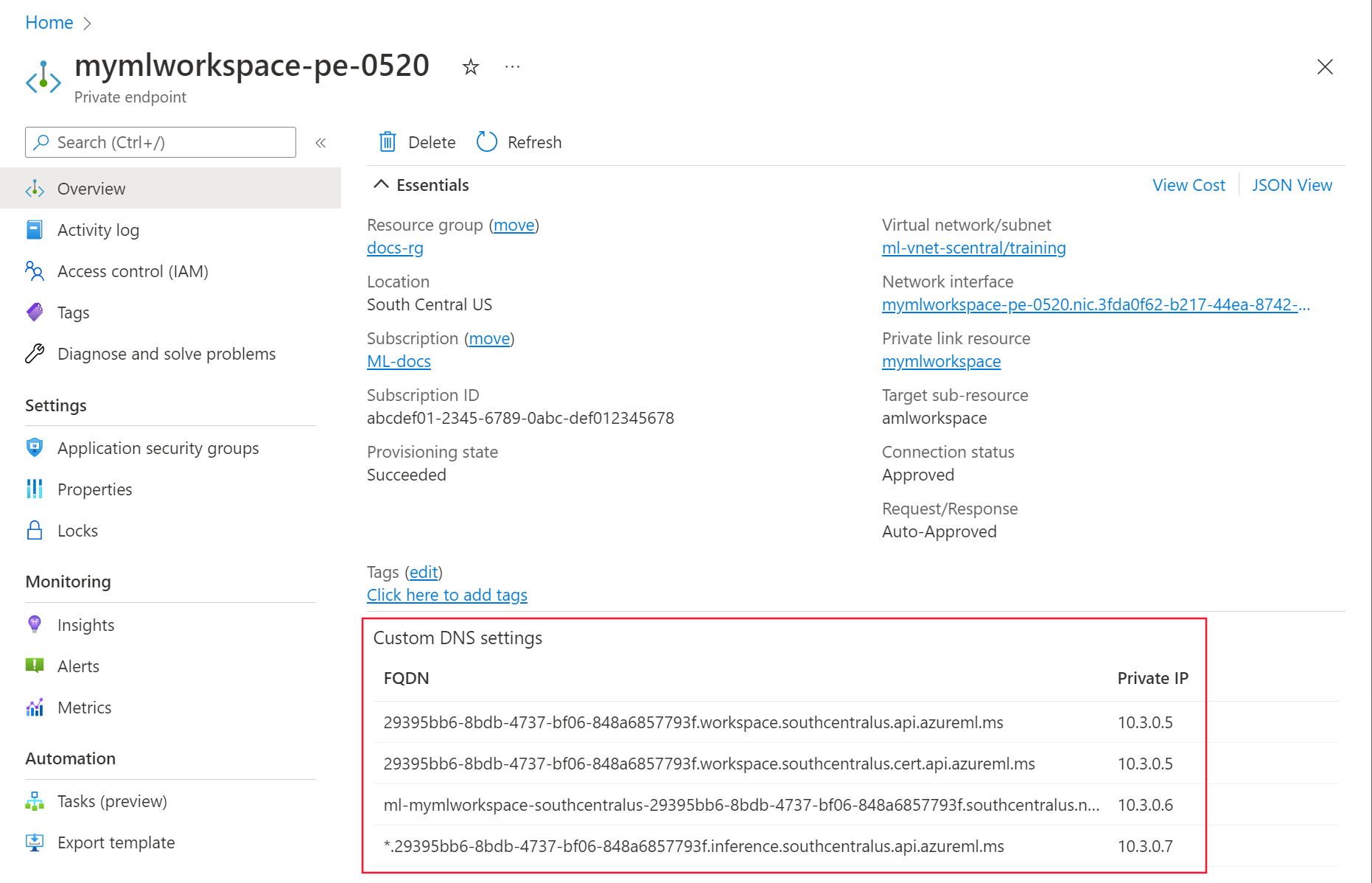Click the View Cost link
This screenshot has width=1372, height=883.
click(1189, 185)
